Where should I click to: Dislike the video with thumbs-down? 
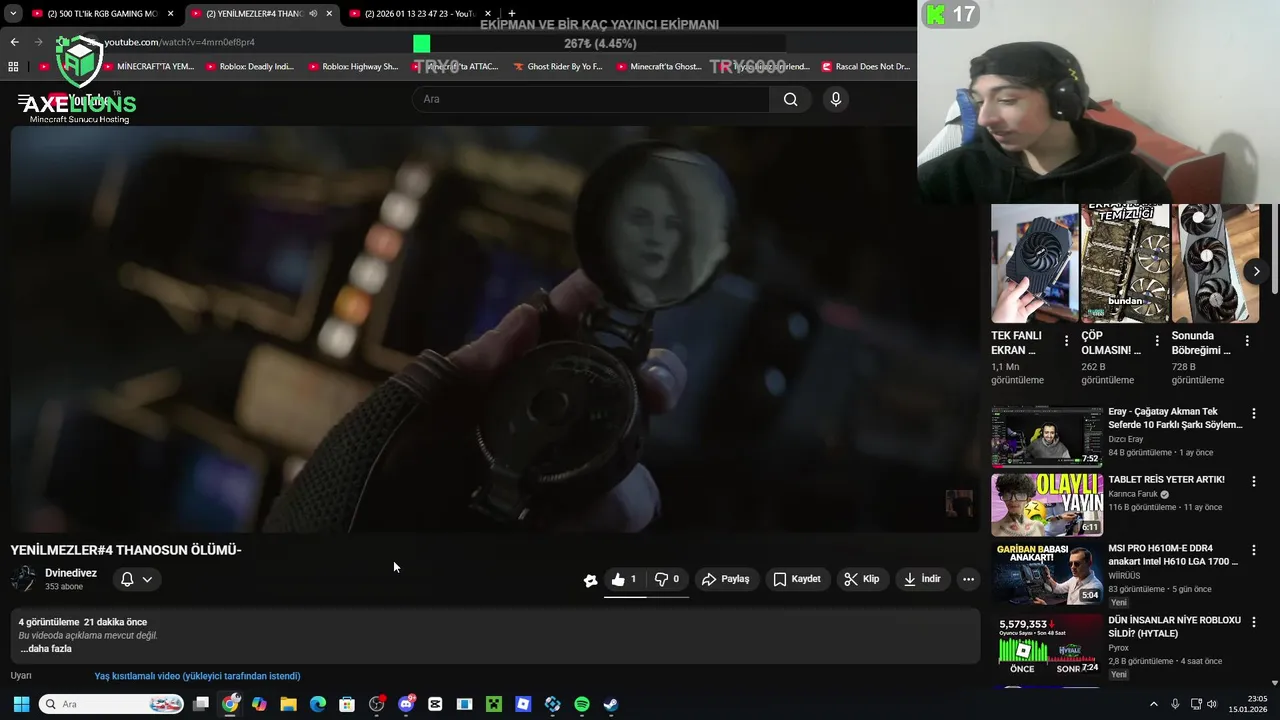(x=667, y=579)
